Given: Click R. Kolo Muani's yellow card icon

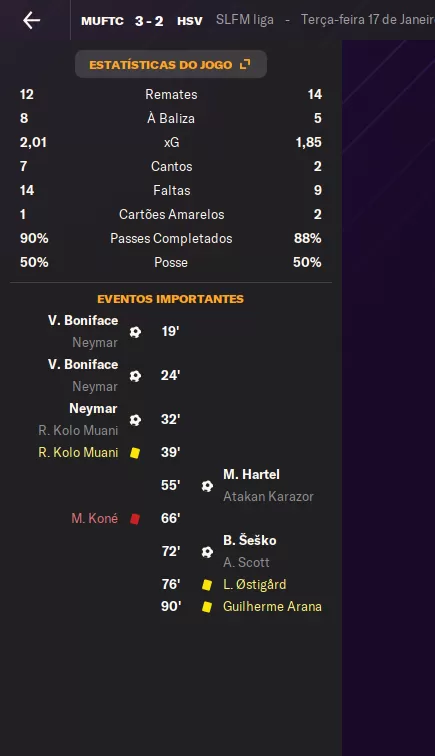Looking at the screenshot, I should point(135,453).
